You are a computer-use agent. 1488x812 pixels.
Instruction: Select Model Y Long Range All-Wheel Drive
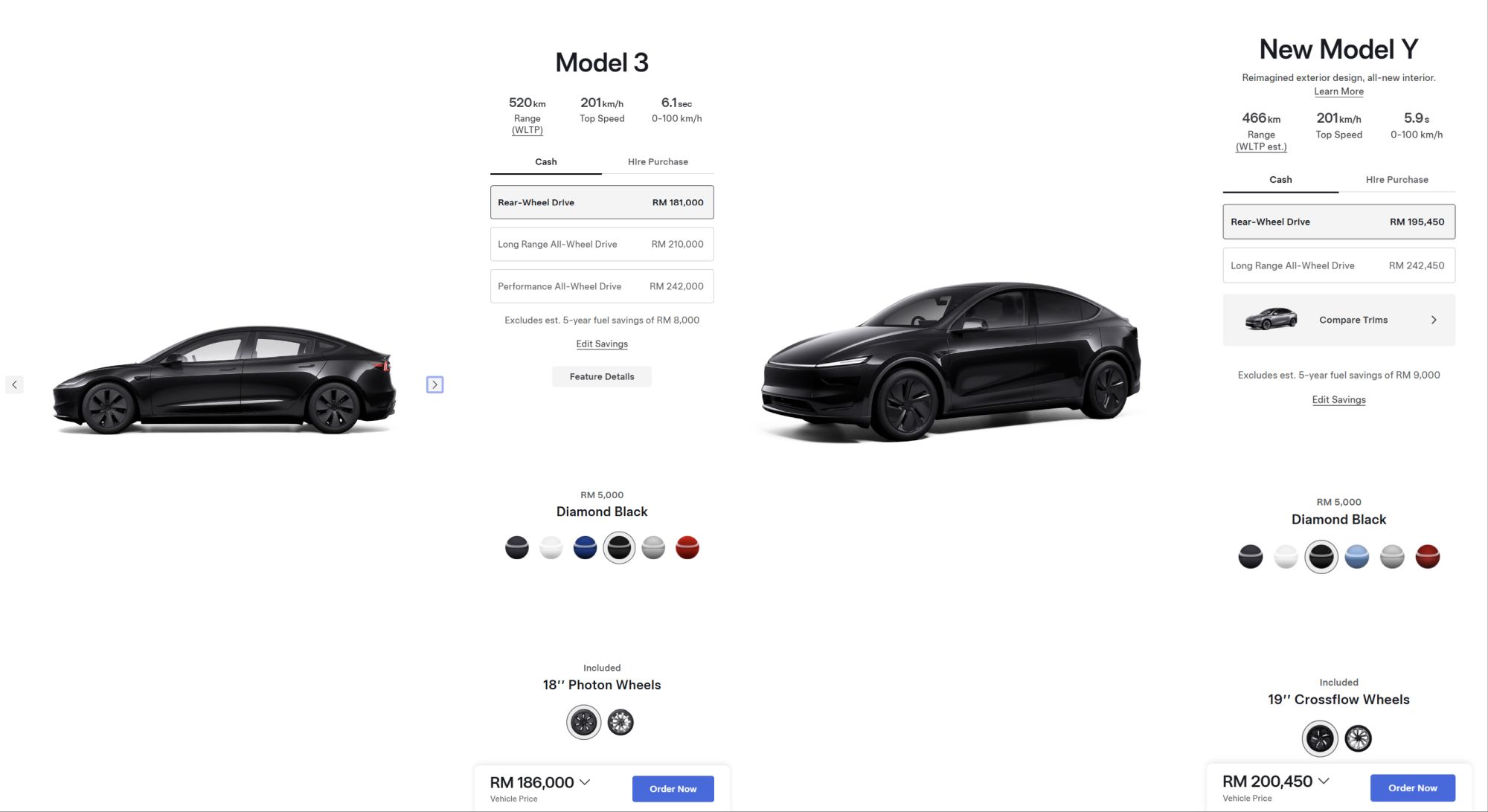pos(1338,265)
